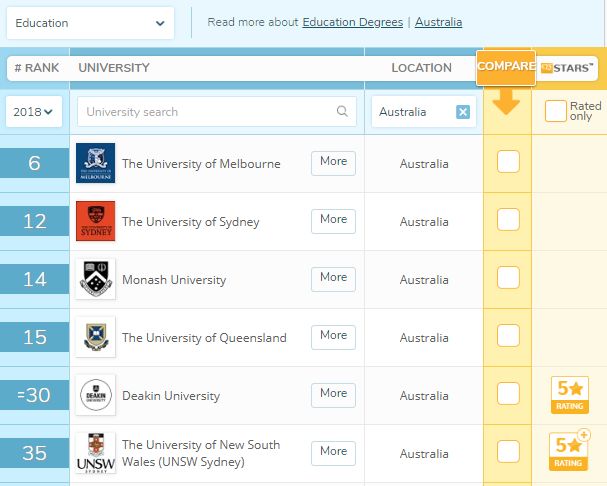The width and height of the screenshot is (607, 486).
Task: Open The University of Melbourne name
Action: coord(201,164)
